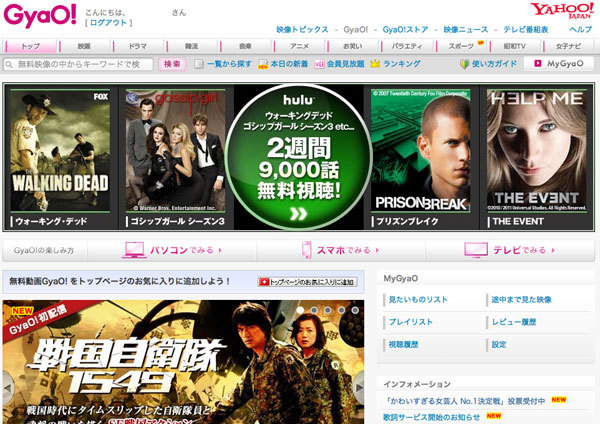Open ランキング with crown icon
Screen dimensions: 600x424
coord(396,64)
